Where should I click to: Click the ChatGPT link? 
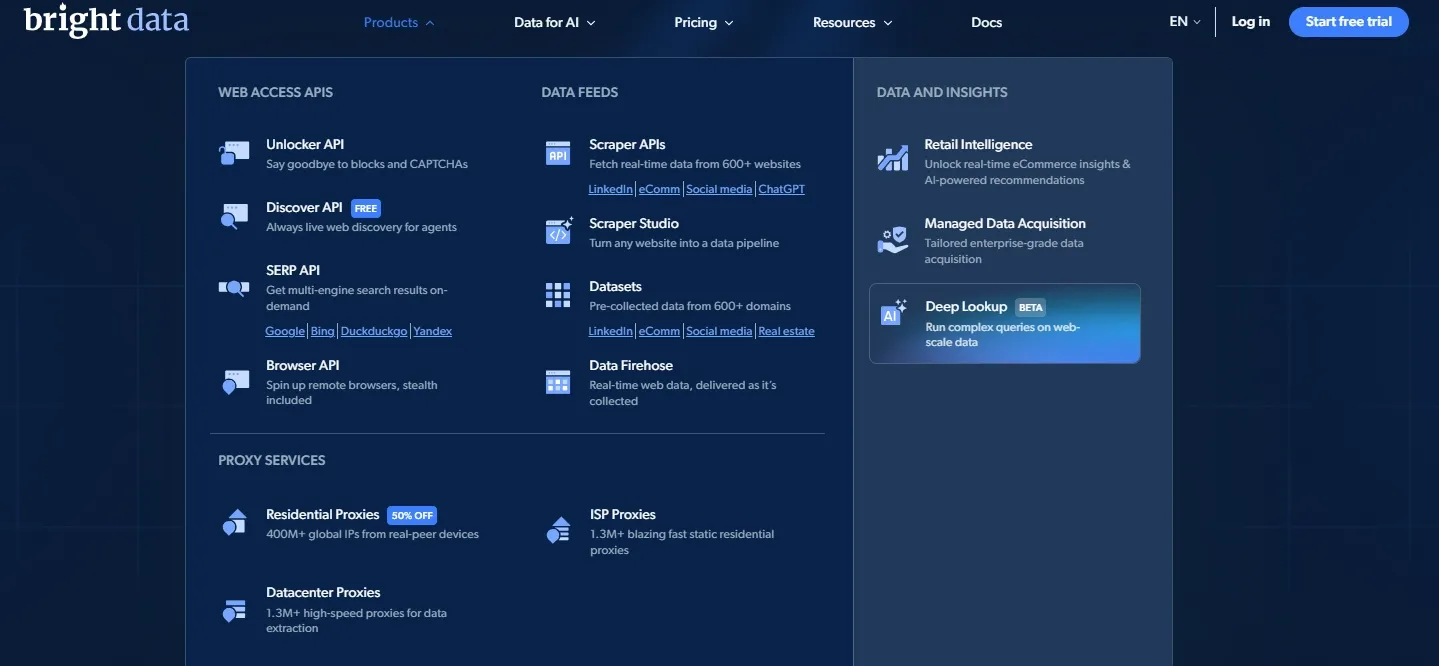782,189
